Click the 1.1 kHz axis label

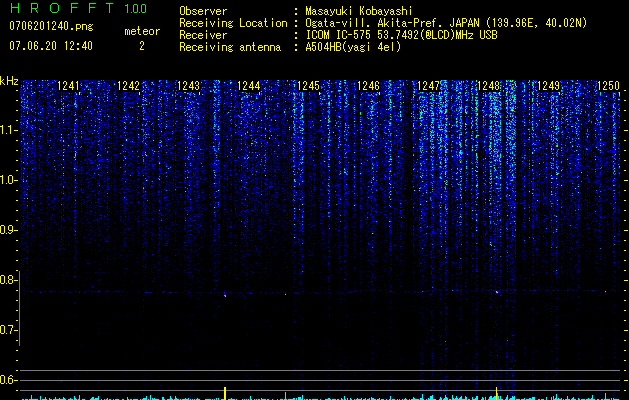8,130
